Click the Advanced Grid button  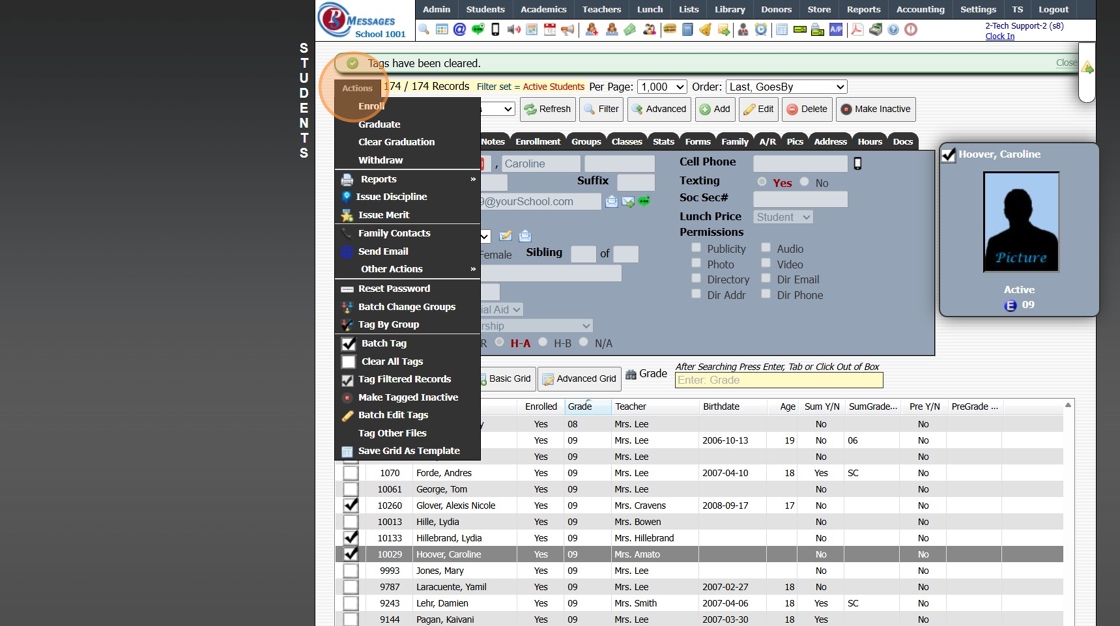pyautogui.click(x=579, y=379)
